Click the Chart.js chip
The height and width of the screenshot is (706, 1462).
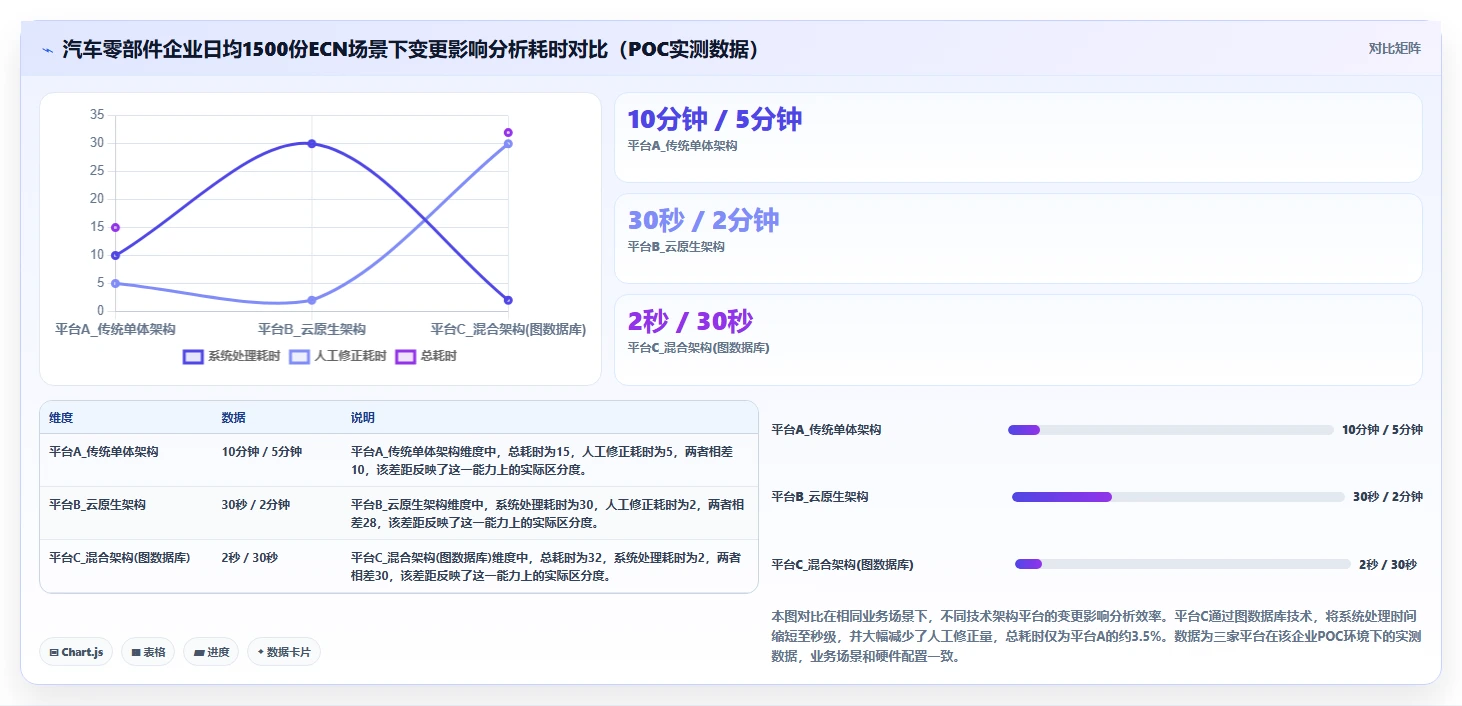(76, 652)
